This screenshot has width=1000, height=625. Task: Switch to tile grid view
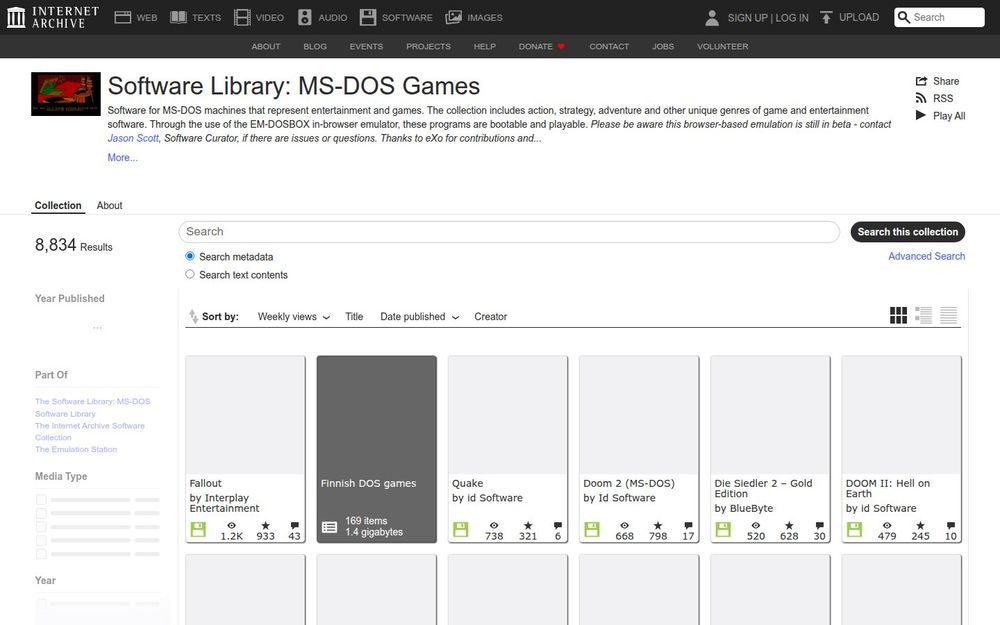898,315
